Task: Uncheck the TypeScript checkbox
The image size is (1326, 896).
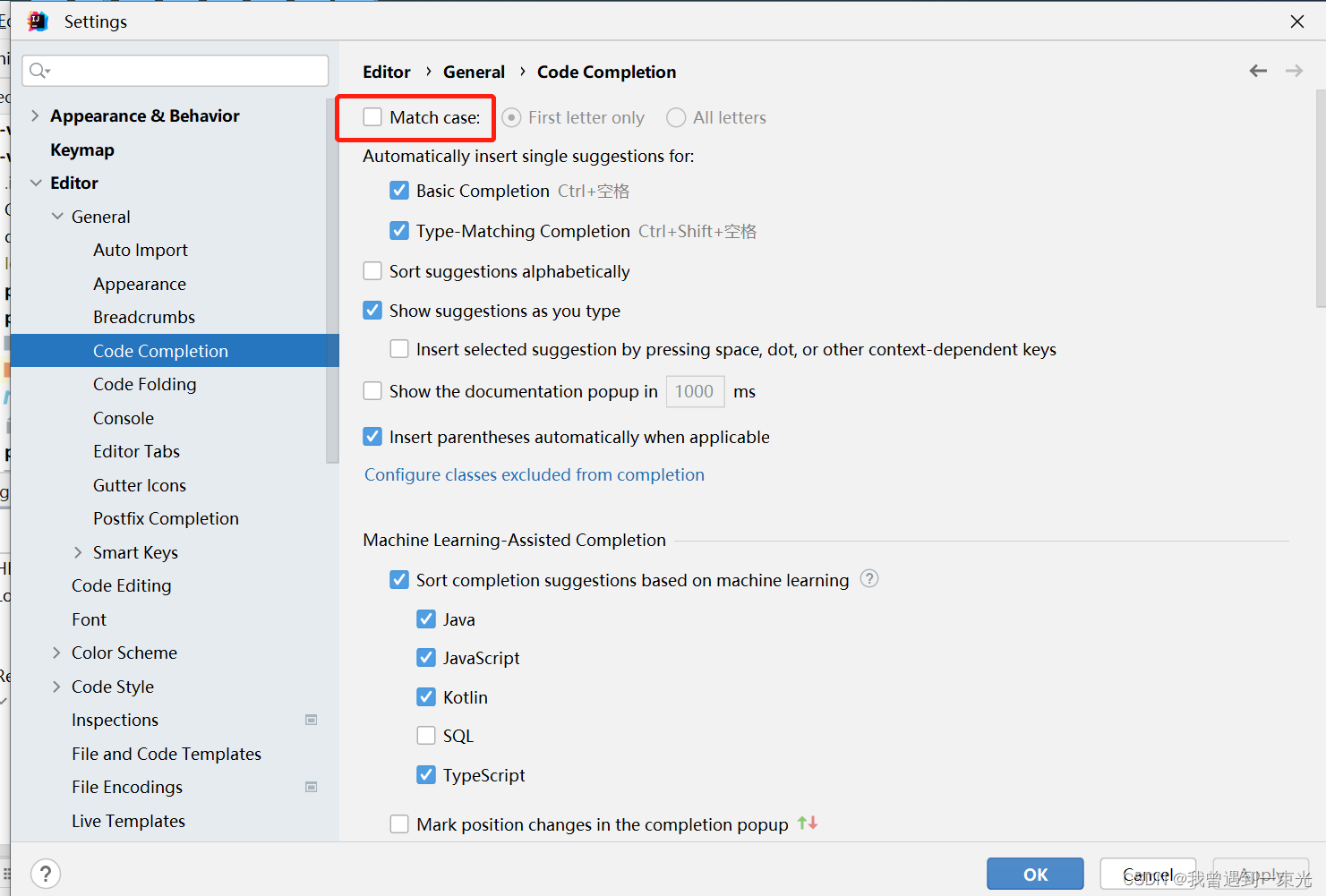Action: 426,775
